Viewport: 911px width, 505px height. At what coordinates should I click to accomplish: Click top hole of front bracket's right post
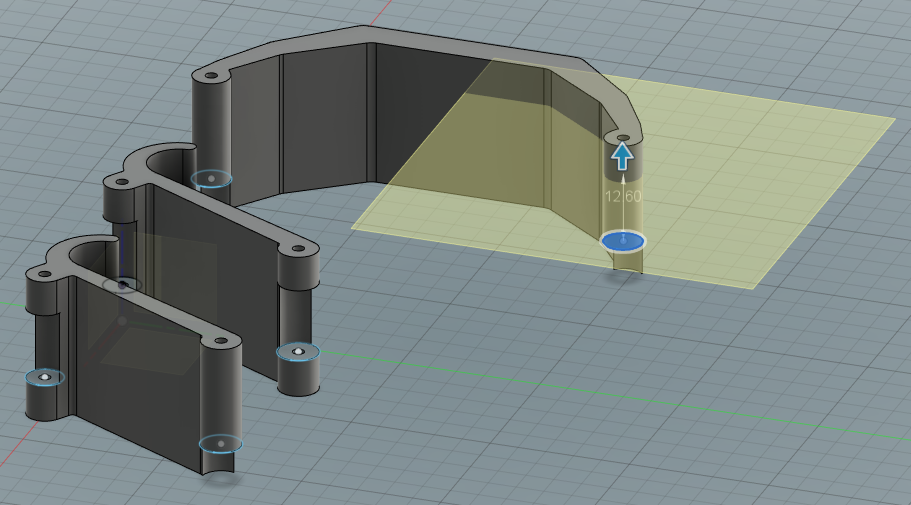pos(221,341)
